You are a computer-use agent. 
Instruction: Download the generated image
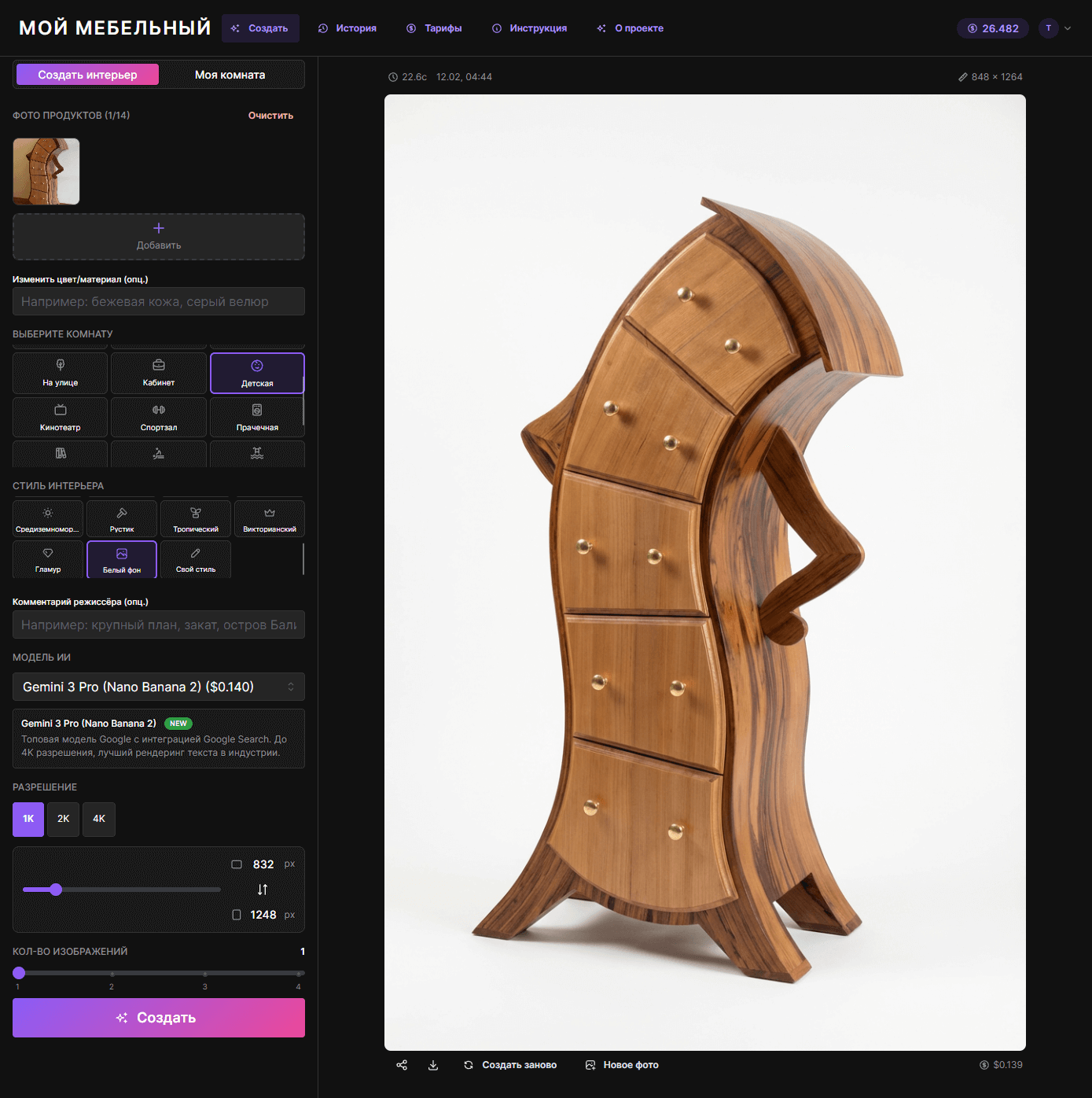tap(433, 1065)
